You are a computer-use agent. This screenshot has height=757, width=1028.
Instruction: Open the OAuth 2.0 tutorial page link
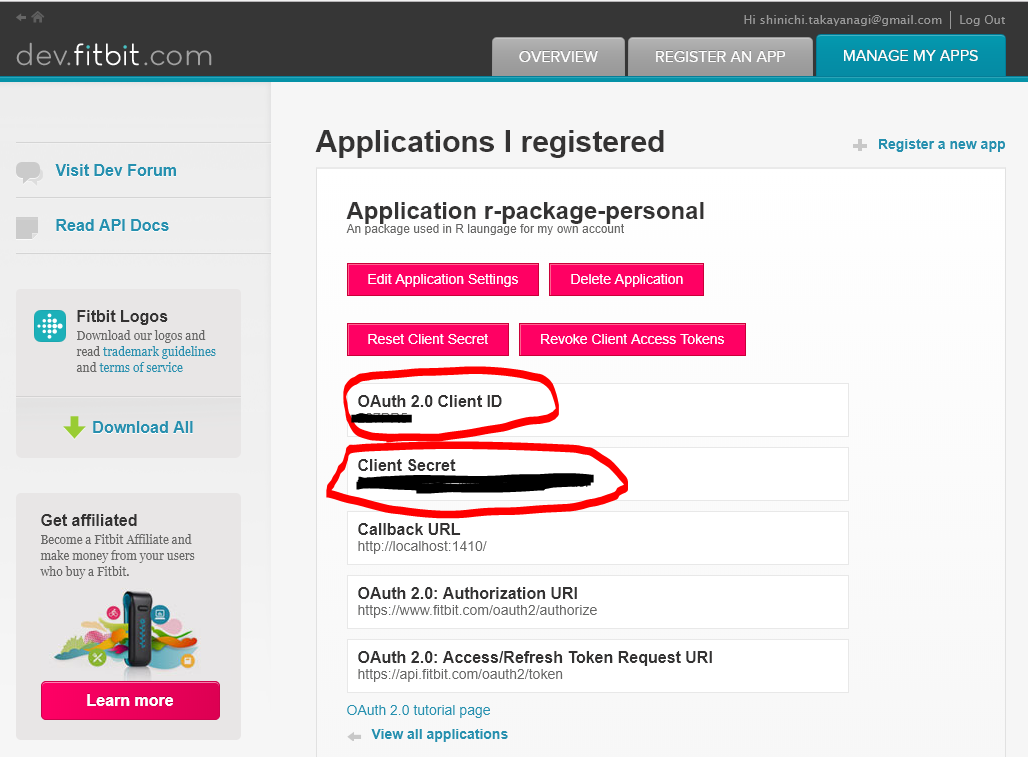(x=418, y=710)
